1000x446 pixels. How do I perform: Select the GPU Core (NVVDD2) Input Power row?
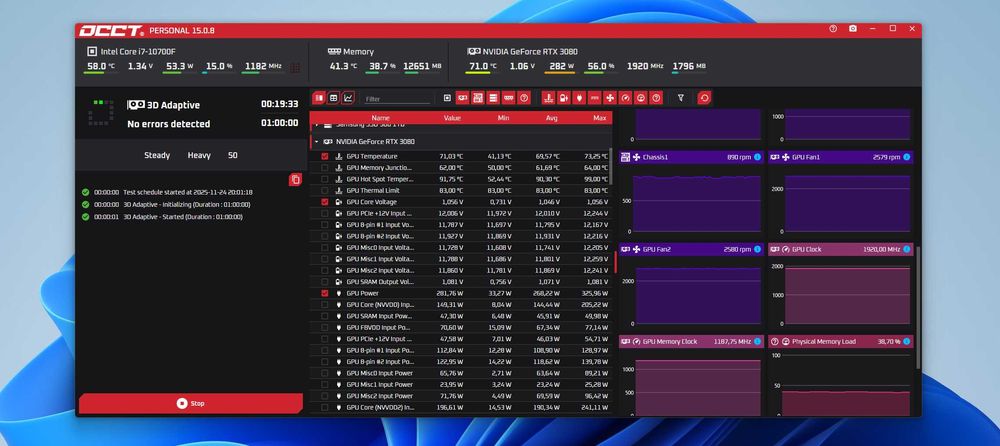pos(460,407)
